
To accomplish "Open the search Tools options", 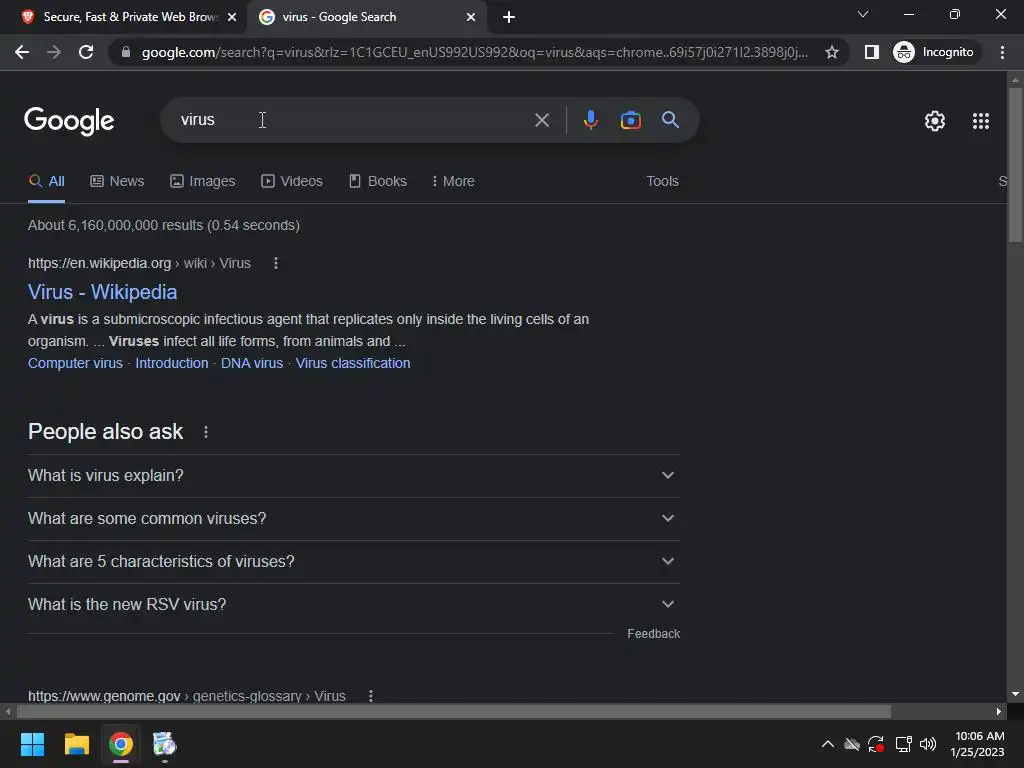I will click(662, 182).
